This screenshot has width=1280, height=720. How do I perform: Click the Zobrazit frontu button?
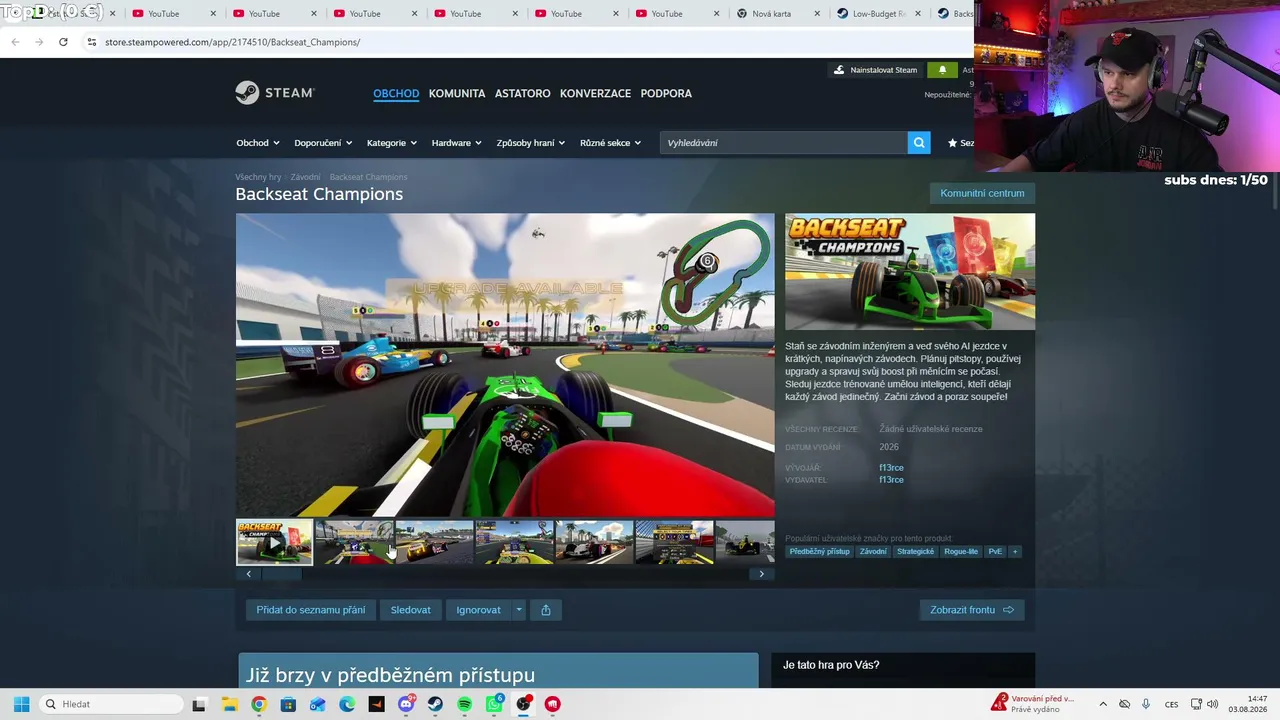pyautogui.click(x=972, y=610)
